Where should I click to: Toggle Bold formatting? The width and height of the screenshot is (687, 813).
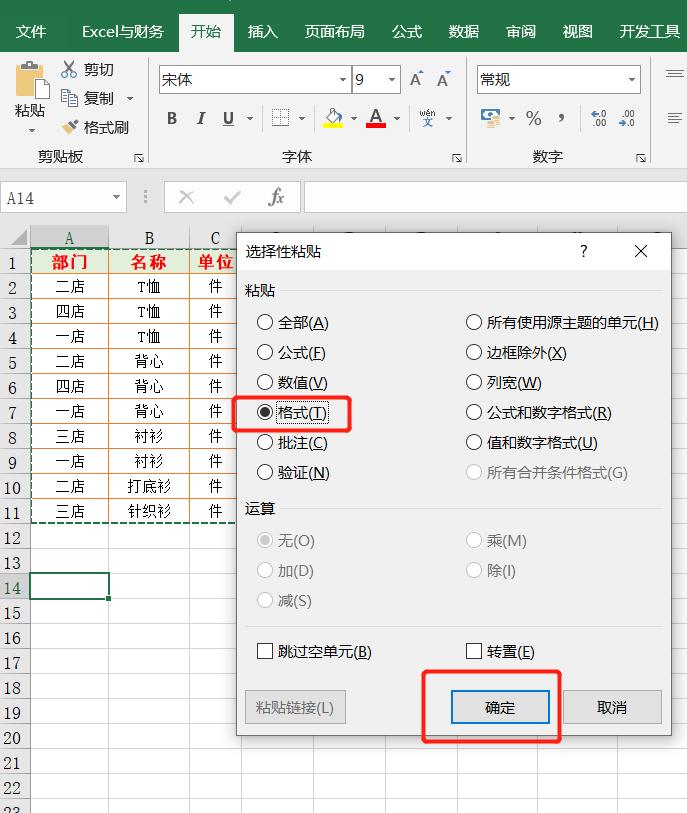[x=172, y=119]
